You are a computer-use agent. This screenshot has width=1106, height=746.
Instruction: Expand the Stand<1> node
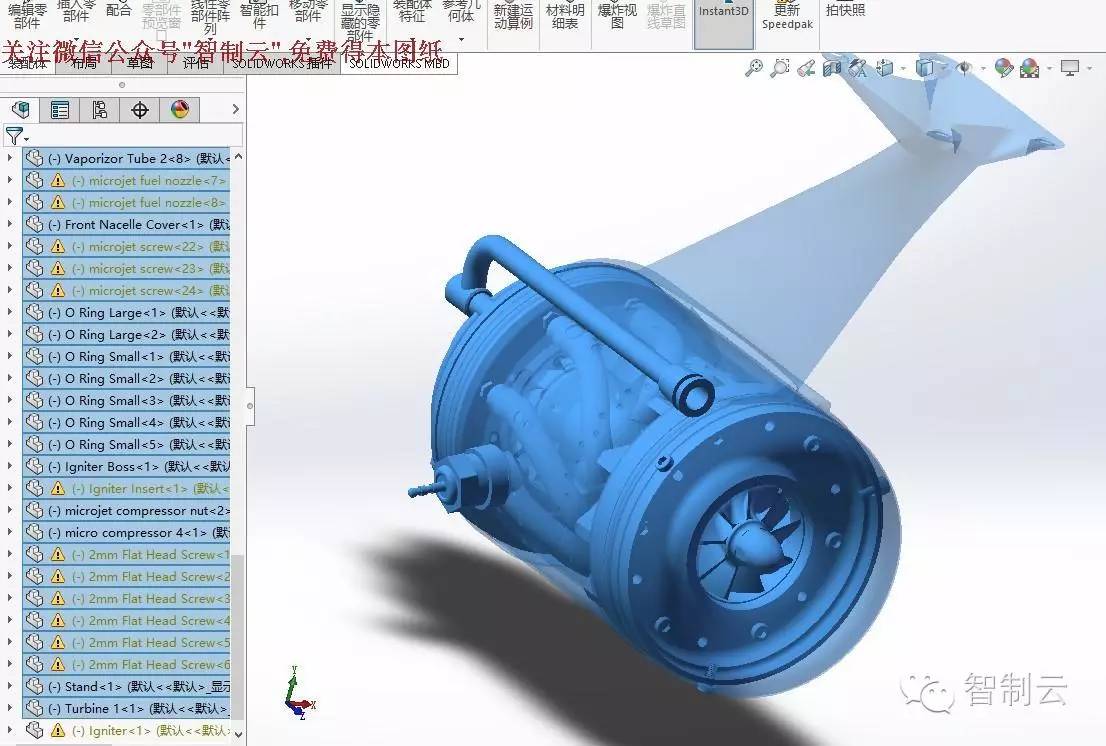point(9,687)
